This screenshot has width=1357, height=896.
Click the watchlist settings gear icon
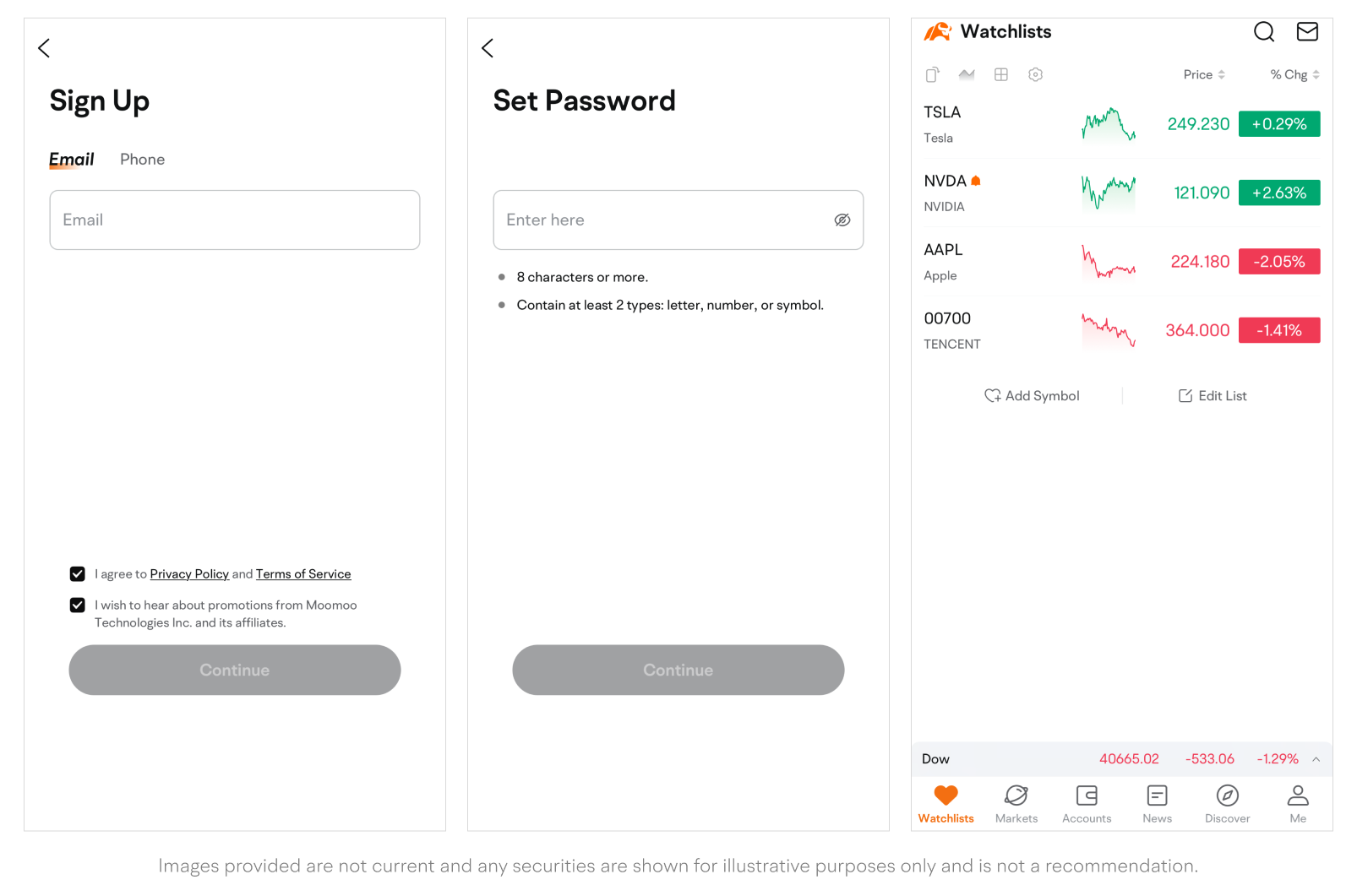point(1035,75)
